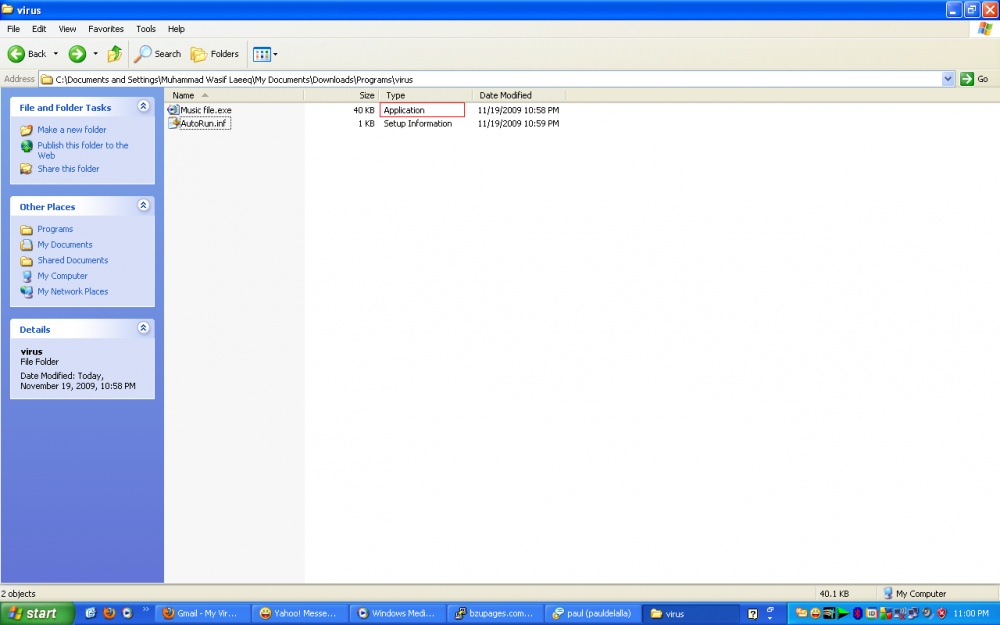Open the Views dropdown button
The width and height of the screenshot is (1000, 625).
pyautogui.click(x=265, y=54)
